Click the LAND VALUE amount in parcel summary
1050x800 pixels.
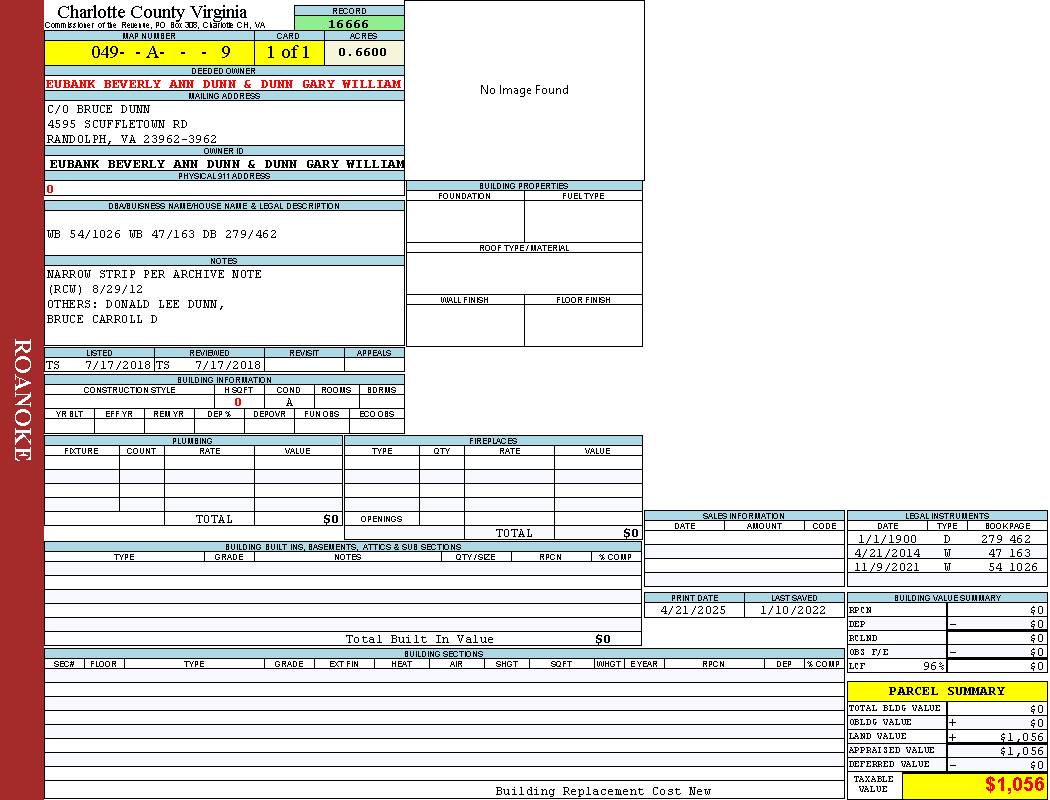point(1021,737)
